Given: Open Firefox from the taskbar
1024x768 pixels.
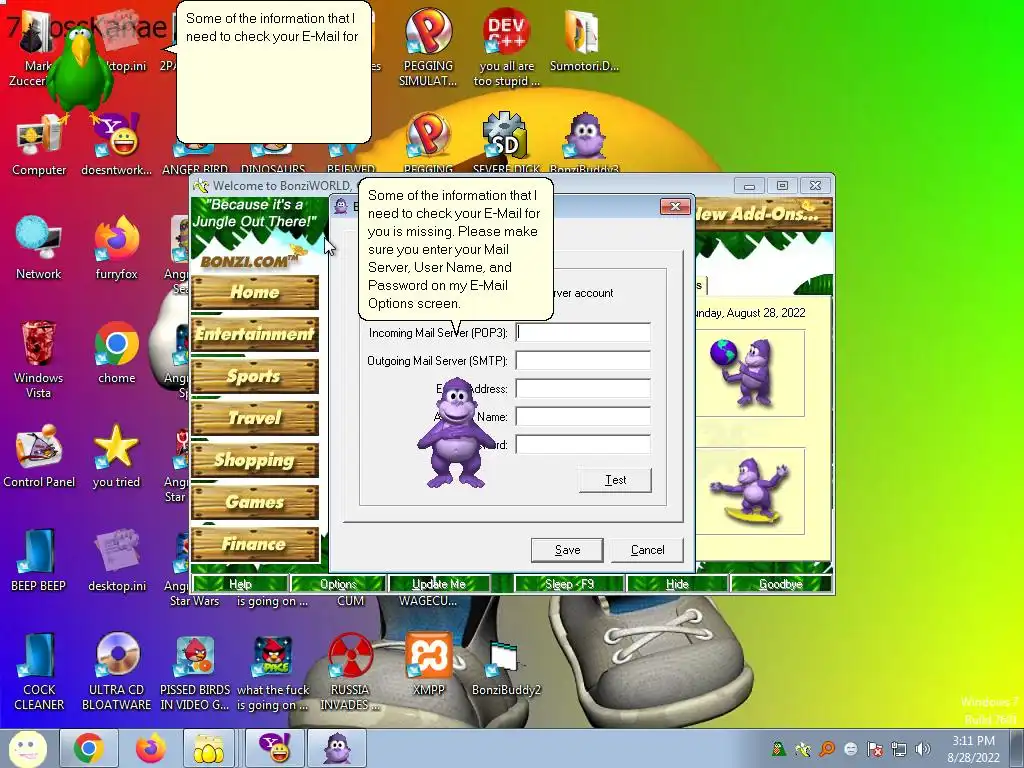Looking at the screenshot, I should click(x=150, y=748).
